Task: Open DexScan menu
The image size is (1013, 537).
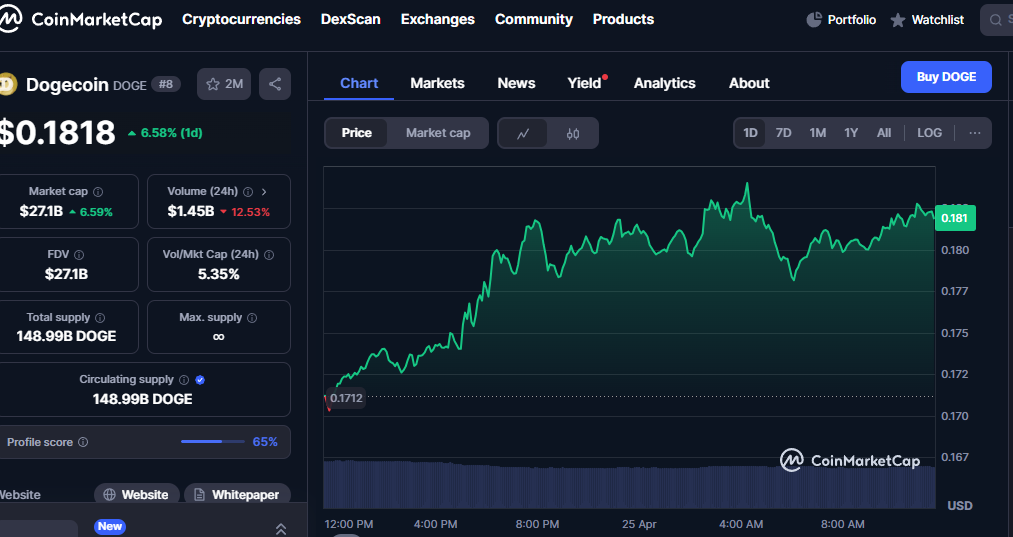Action: (351, 19)
